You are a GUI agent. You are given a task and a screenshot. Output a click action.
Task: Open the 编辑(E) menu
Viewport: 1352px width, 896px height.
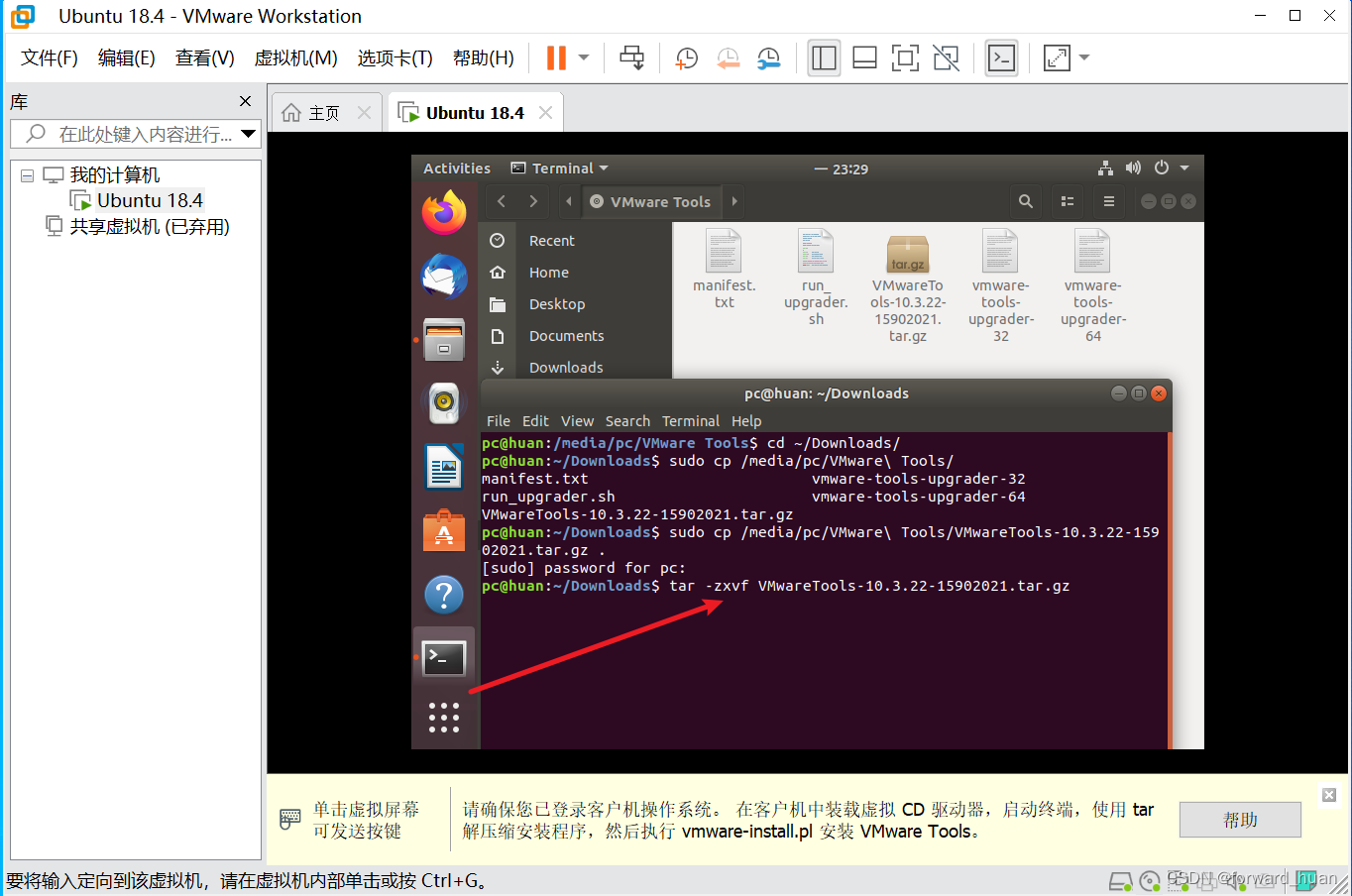(x=126, y=57)
